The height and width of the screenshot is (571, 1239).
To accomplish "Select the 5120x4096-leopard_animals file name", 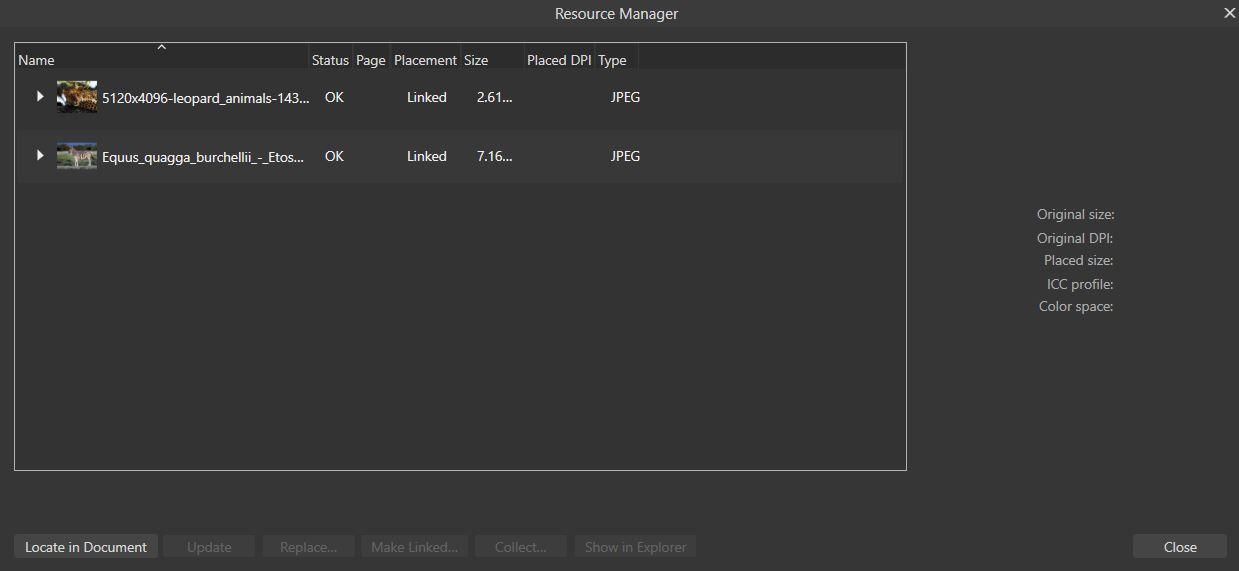I will click(x=205, y=98).
